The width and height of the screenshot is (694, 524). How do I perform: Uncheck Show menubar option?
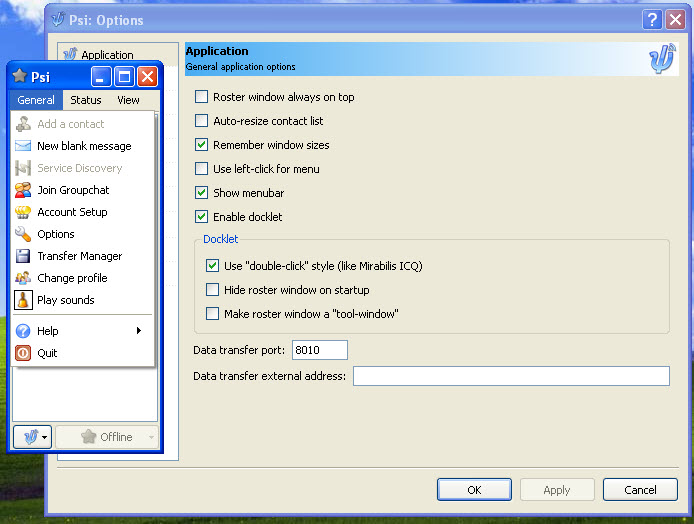tap(201, 193)
